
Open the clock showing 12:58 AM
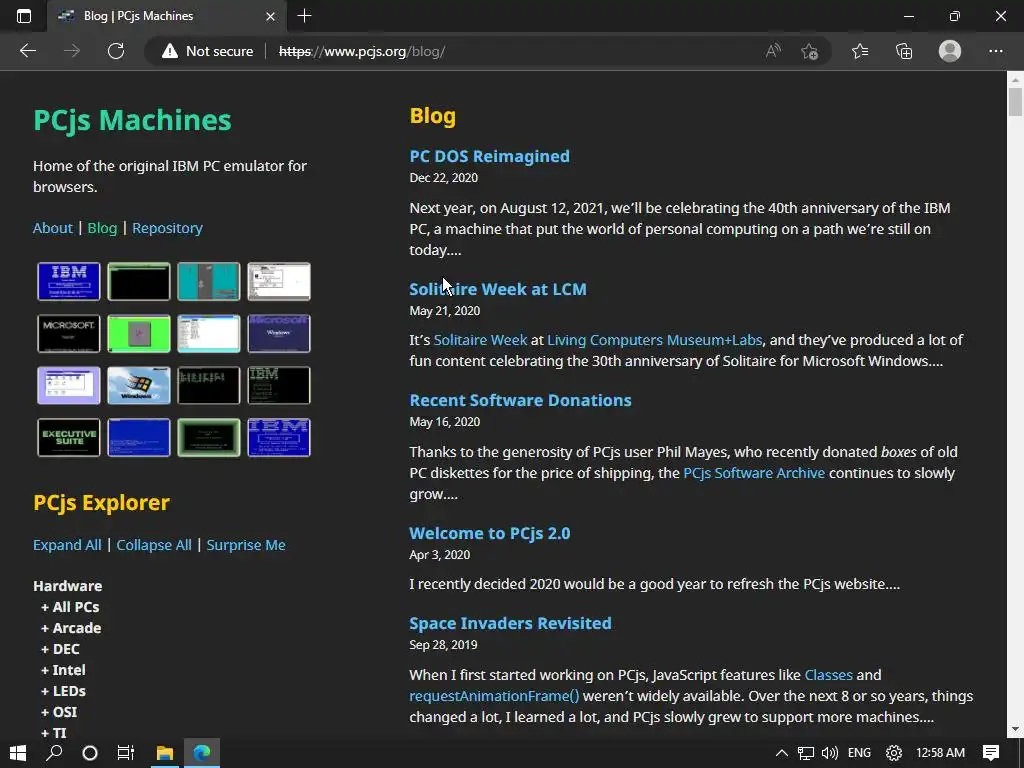point(940,753)
